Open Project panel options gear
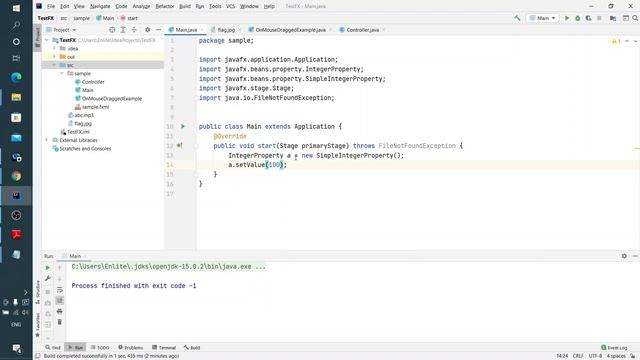The image size is (640, 360). click(148, 30)
